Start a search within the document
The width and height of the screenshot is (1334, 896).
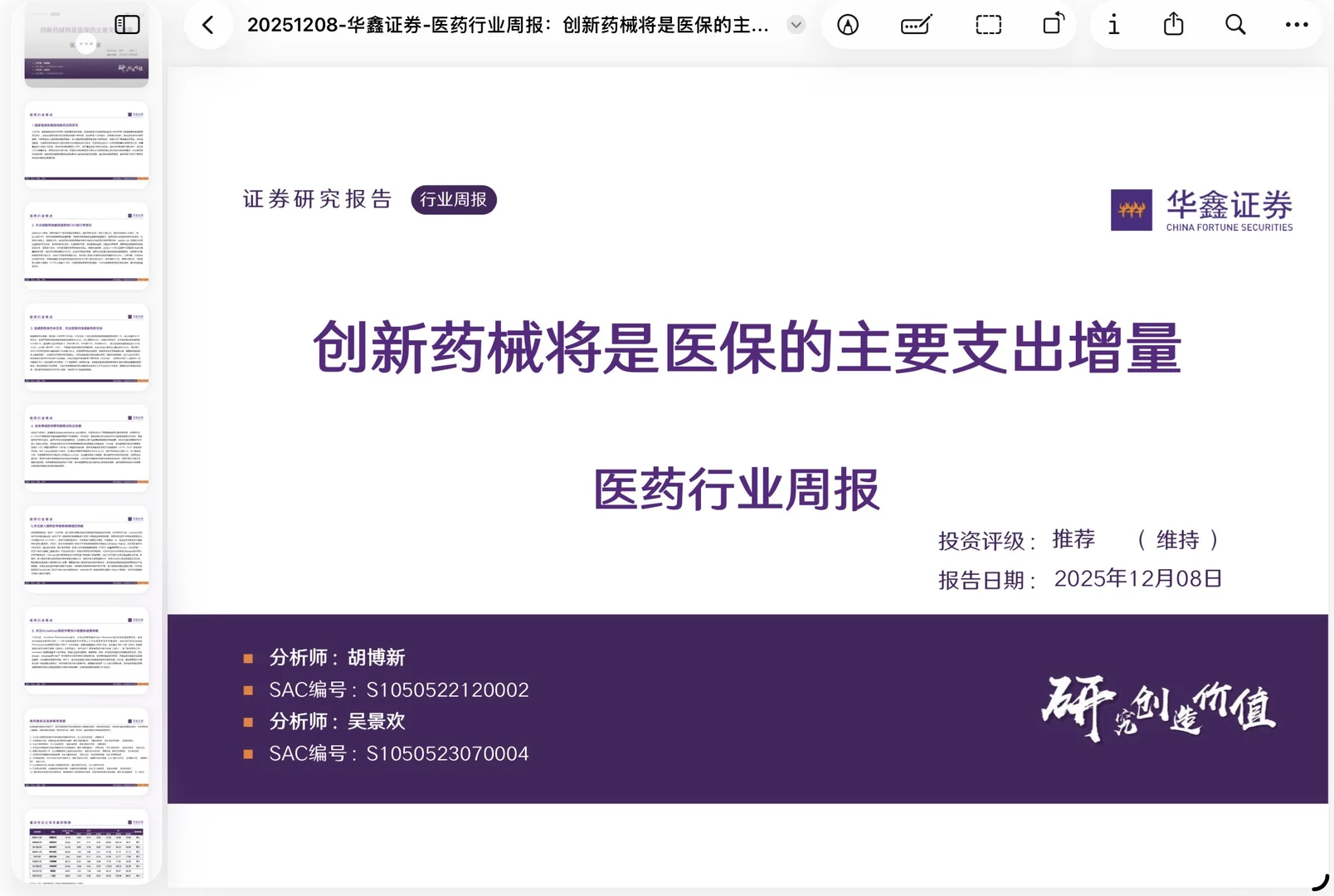tap(1234, 25)
